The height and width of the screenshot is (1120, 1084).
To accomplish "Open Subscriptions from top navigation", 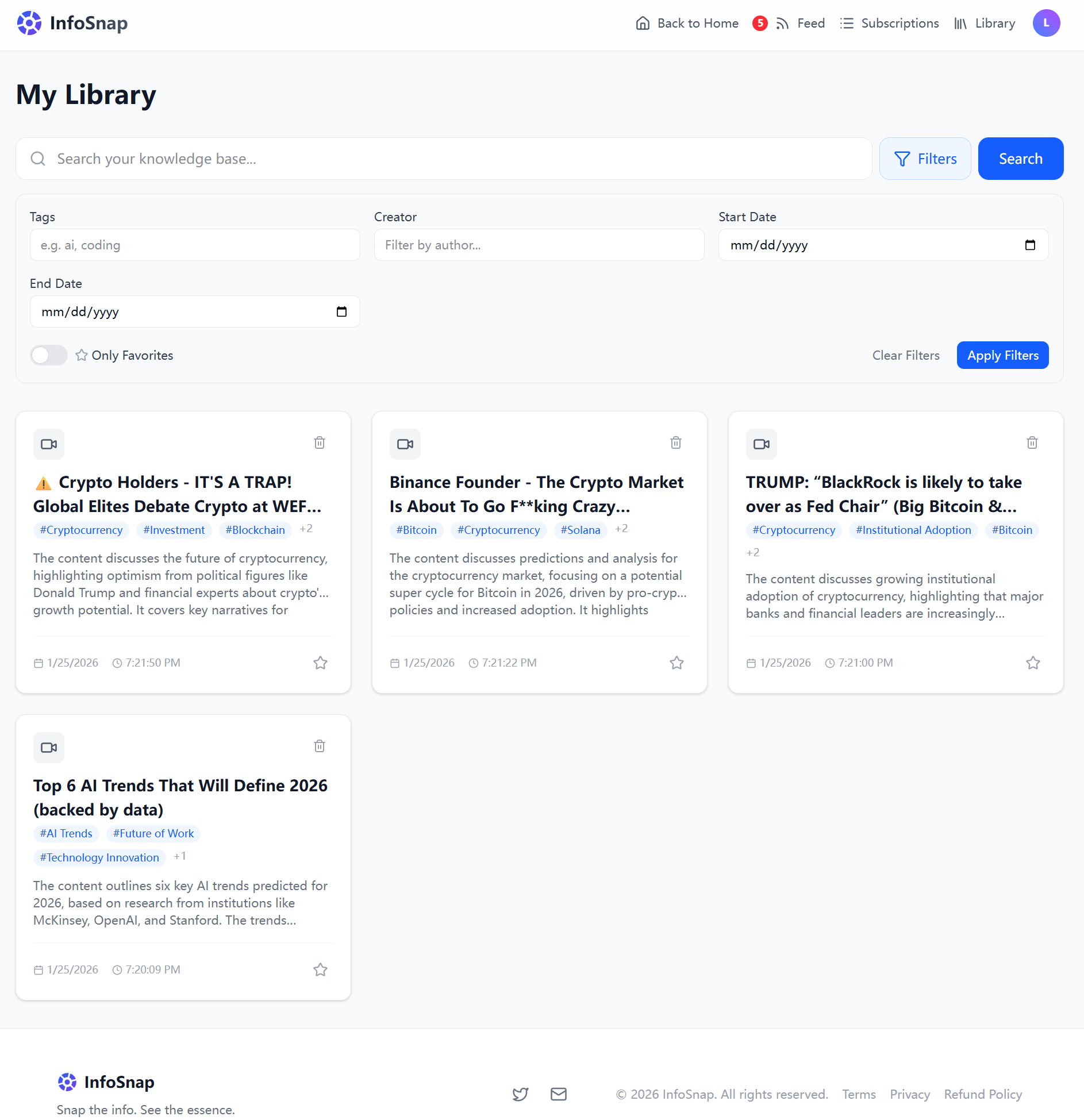I will (x=889, y=23).
